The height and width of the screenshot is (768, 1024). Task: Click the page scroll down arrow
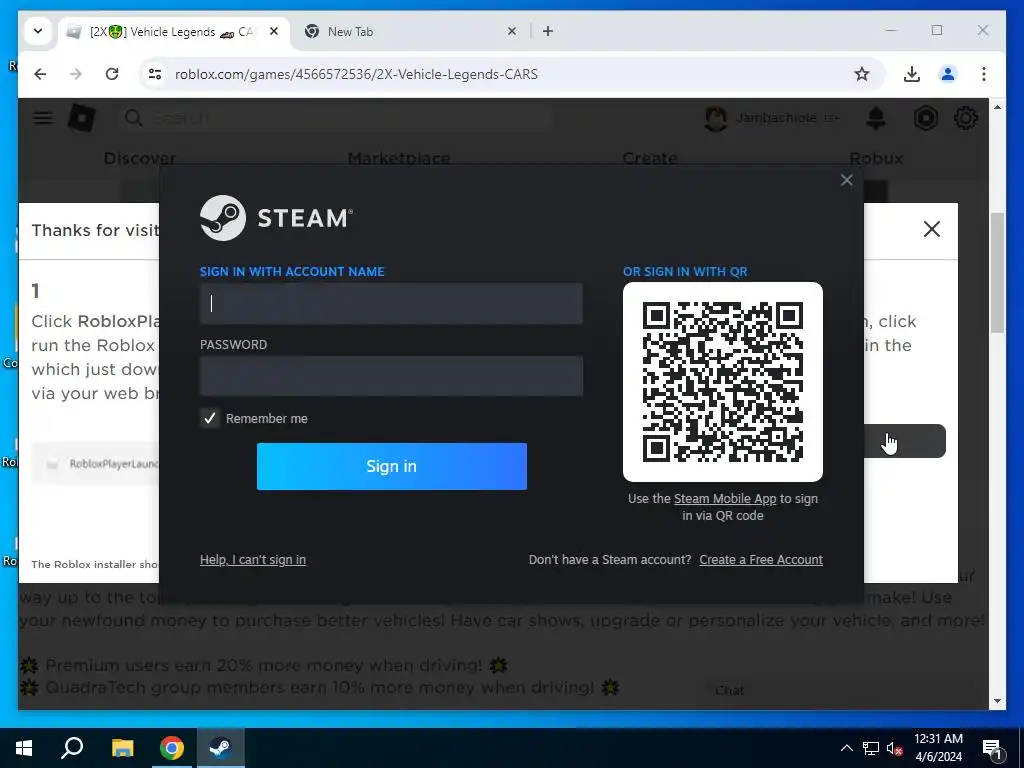point(997,701)
